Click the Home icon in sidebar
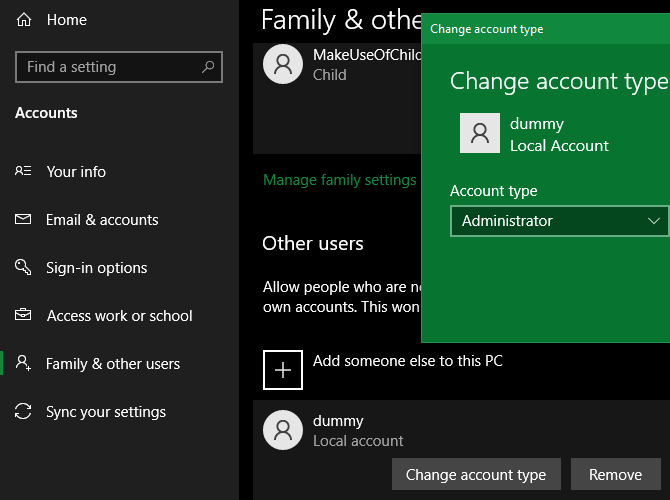This screenshot has width=670, height=500. click(24, 20)
